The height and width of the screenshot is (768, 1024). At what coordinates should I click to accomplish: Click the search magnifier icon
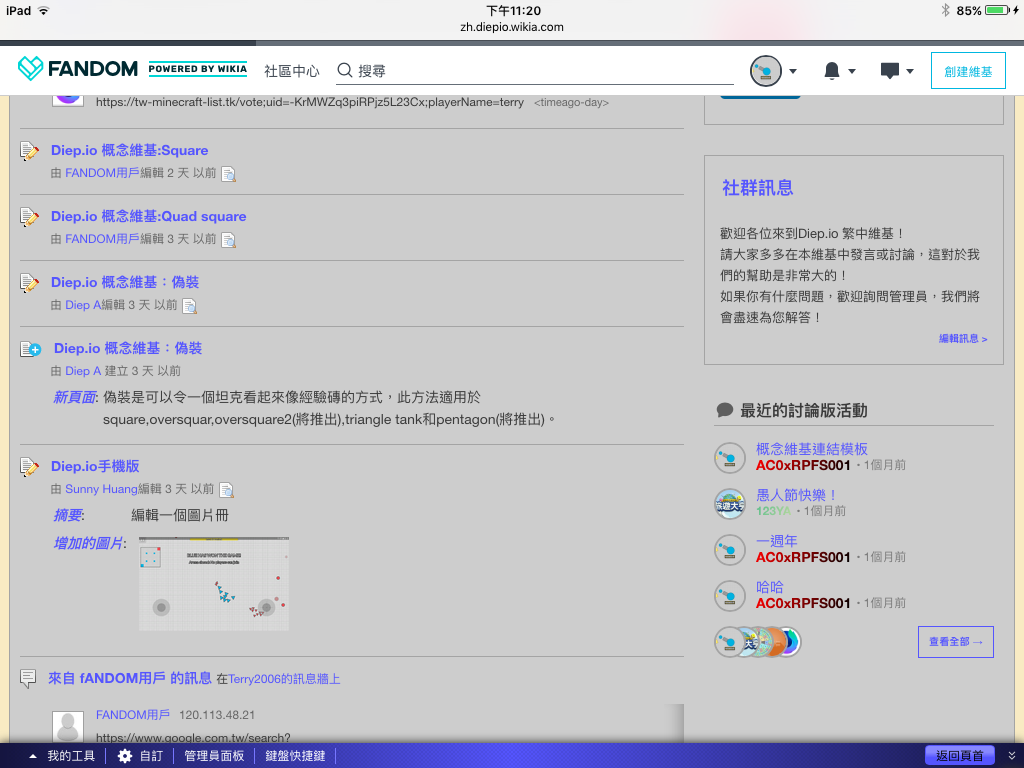click(345, 70)
